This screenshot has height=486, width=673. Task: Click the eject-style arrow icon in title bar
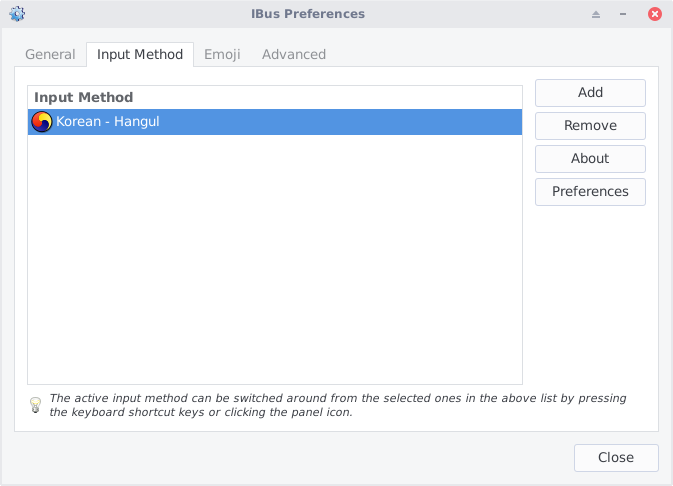pos(596,14)
